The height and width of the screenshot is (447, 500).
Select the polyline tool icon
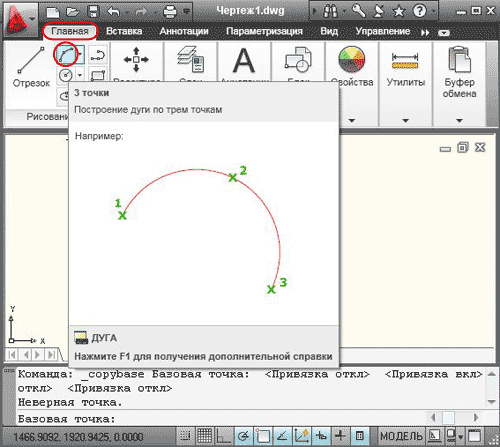98,55
